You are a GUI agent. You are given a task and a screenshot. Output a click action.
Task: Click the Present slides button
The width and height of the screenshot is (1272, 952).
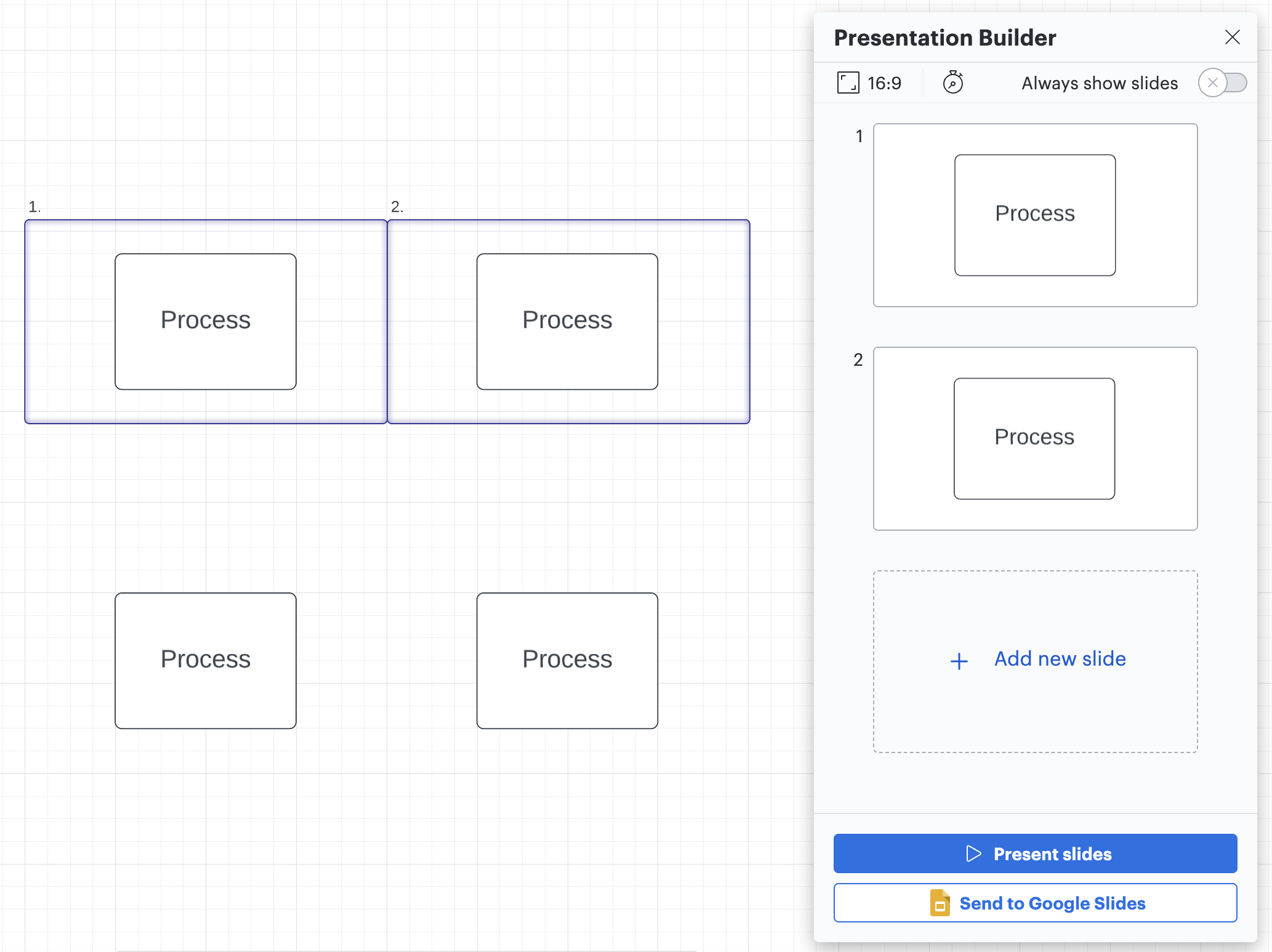click(x=1034, y=853)
